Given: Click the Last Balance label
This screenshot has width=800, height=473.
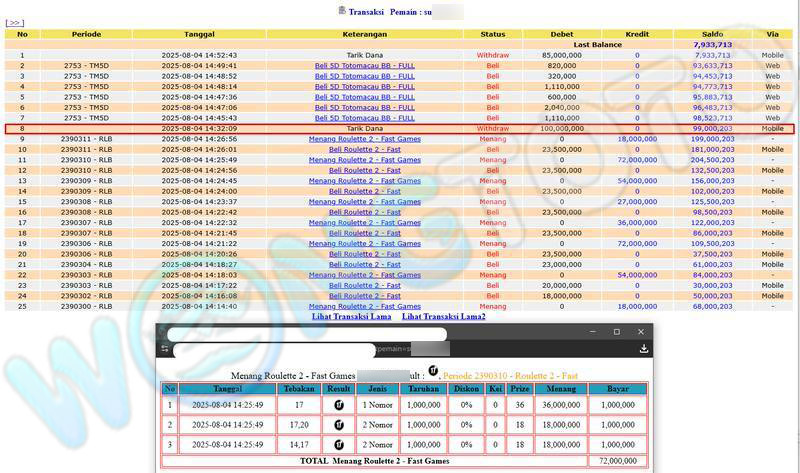Looking at the screenshot, I should pos(597,44).
